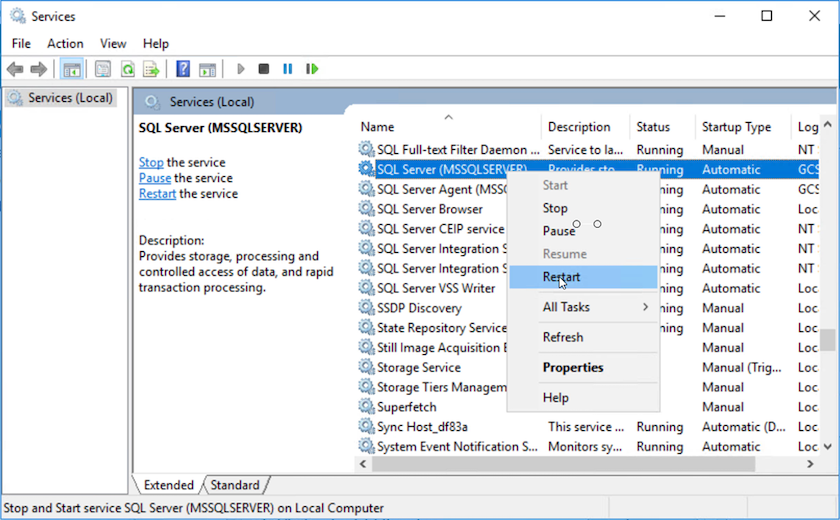Click the Restart Service toolbar icon
The image size is (840, 520).
pos(312,69)
